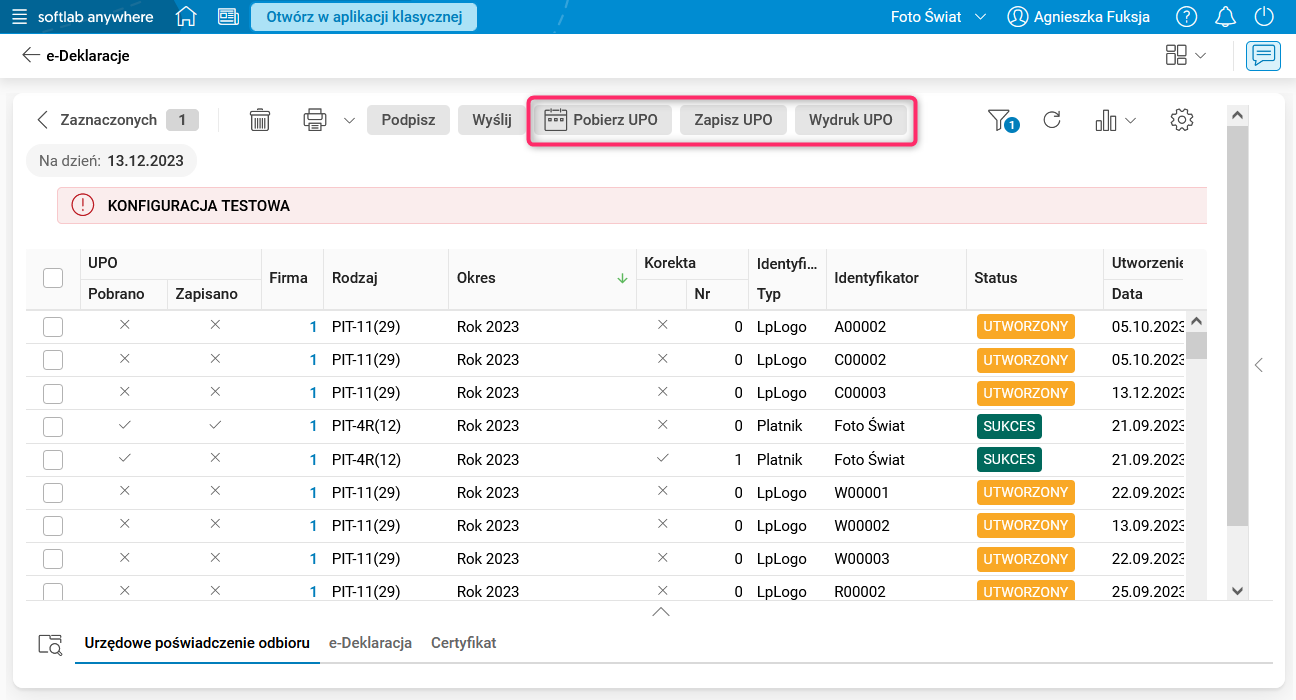Click the Pobierz UPO button
1296x700 pixels.
[x=601, y=120]
